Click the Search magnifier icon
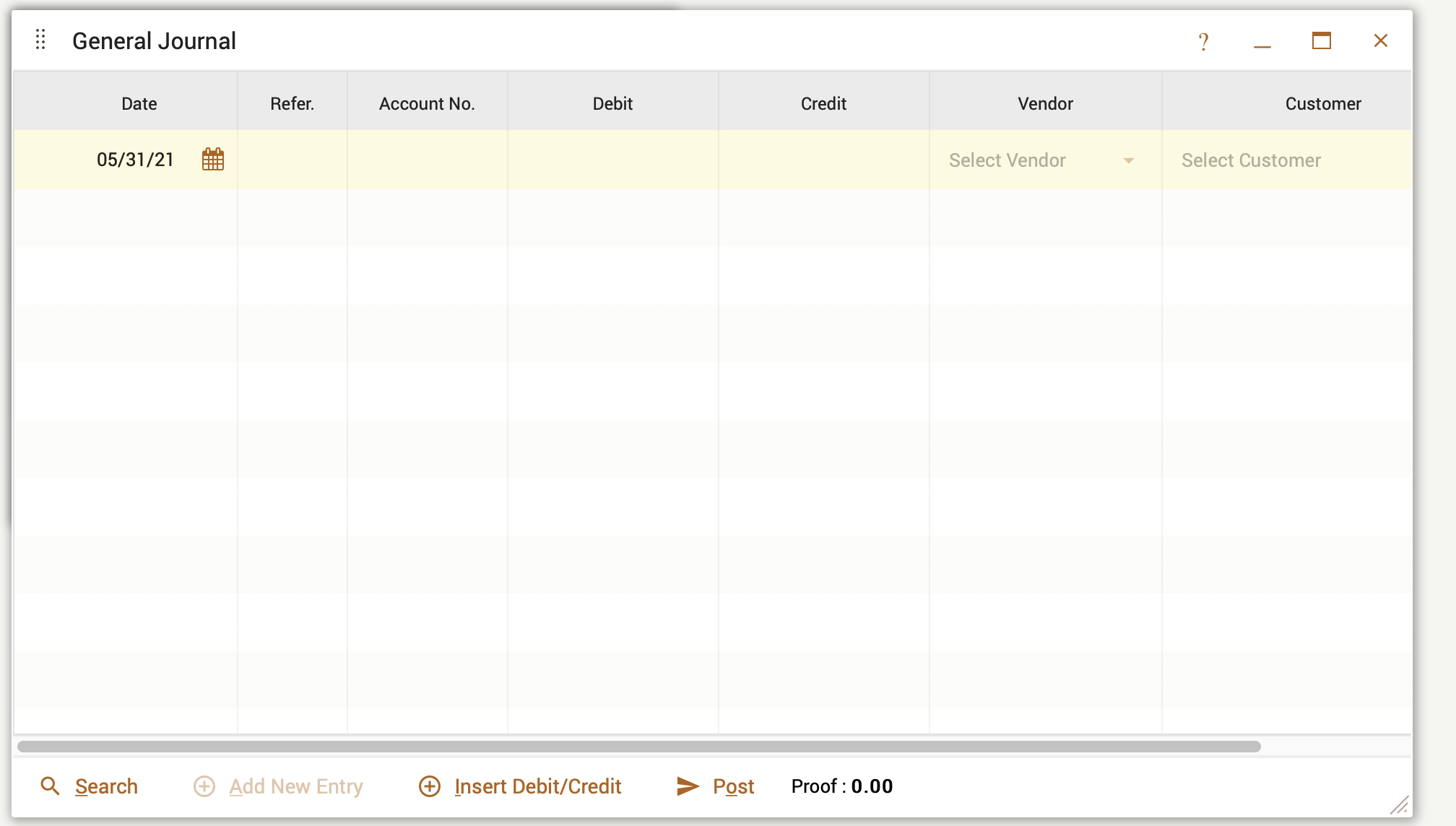Viewport: 1456px width, 826px height. point(50,786)
